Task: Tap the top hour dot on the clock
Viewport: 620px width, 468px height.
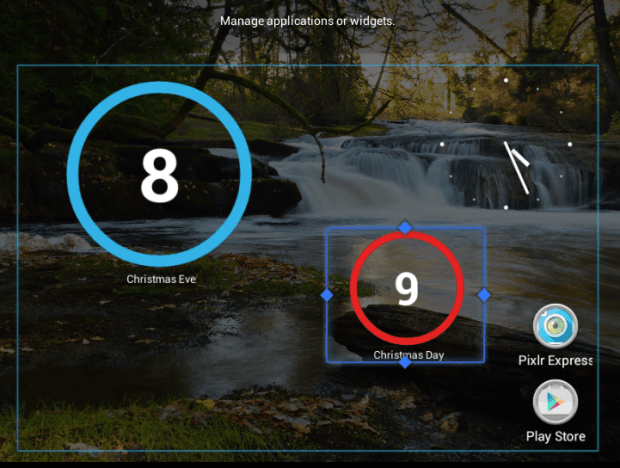Action: click(506, 79)
